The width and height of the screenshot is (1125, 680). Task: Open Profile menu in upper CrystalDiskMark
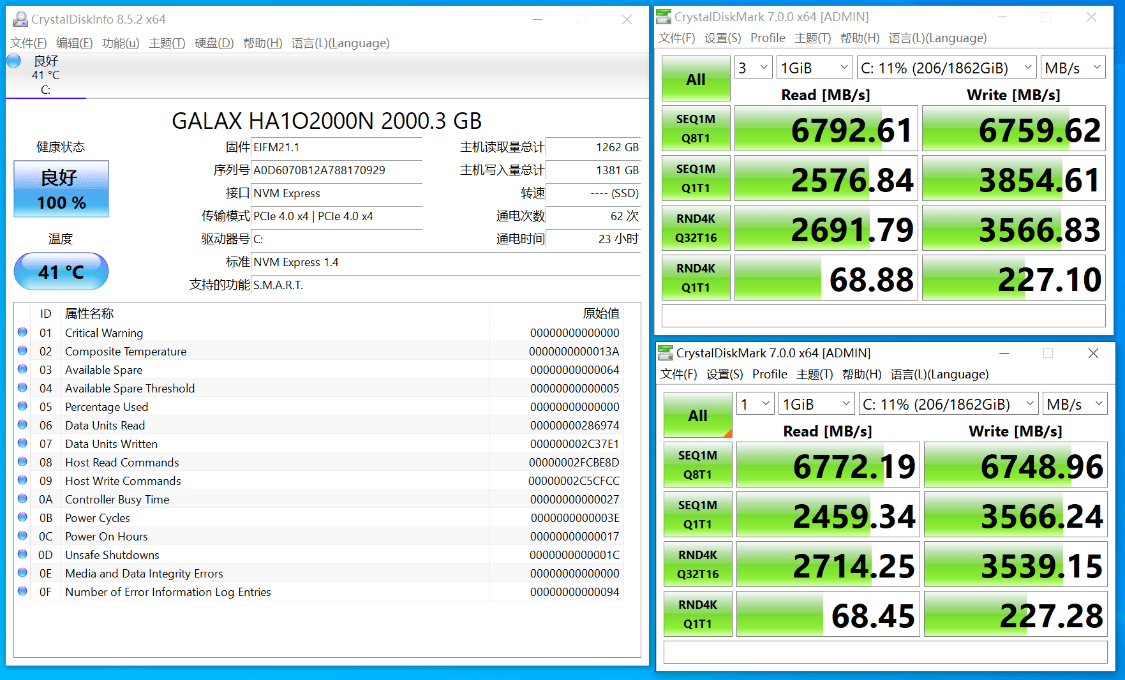click(768, 38)
